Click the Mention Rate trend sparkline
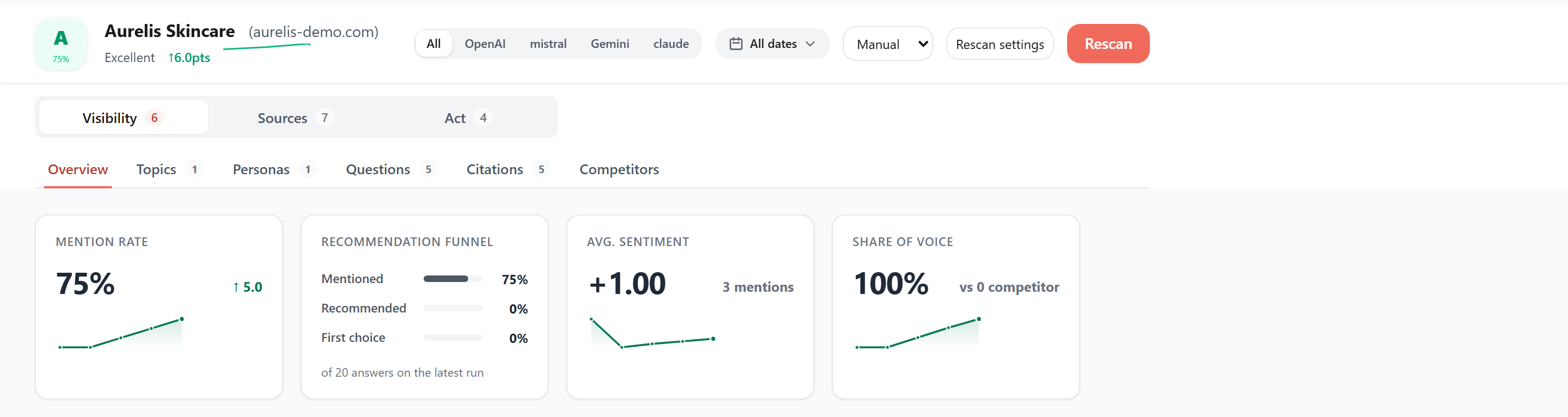Viewport: 1568px width, 417px height. (x=120, y=333)
